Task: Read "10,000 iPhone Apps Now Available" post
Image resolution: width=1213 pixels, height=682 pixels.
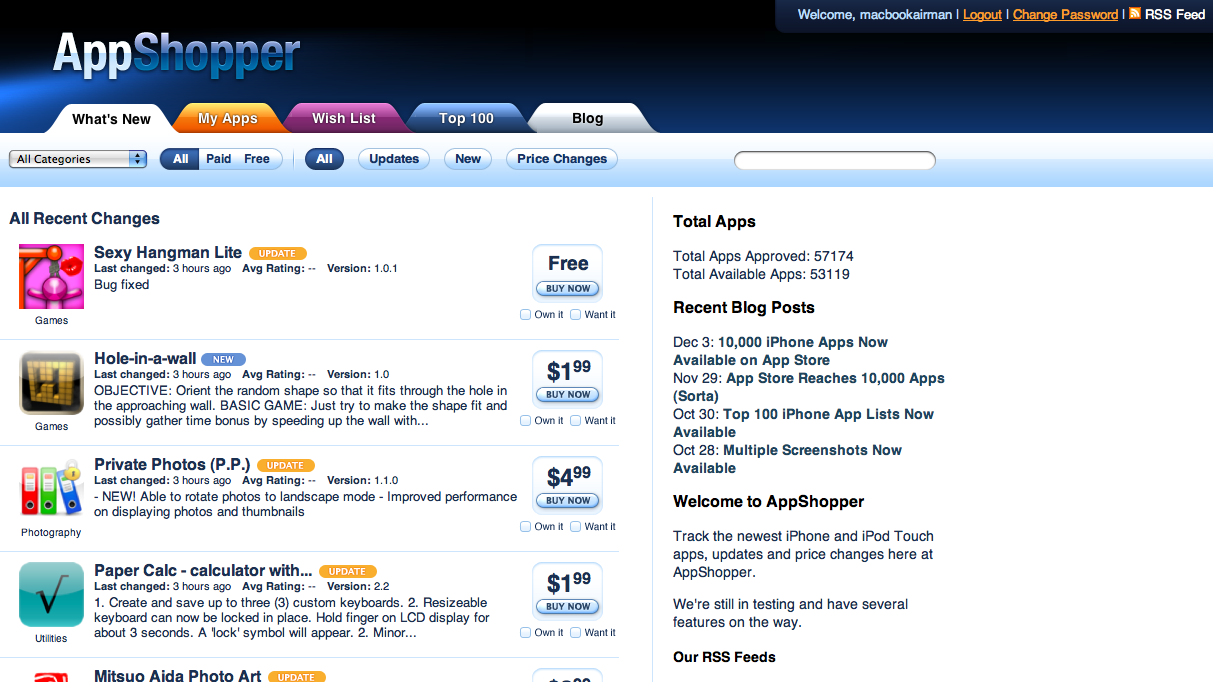Action: pos(780,351)
